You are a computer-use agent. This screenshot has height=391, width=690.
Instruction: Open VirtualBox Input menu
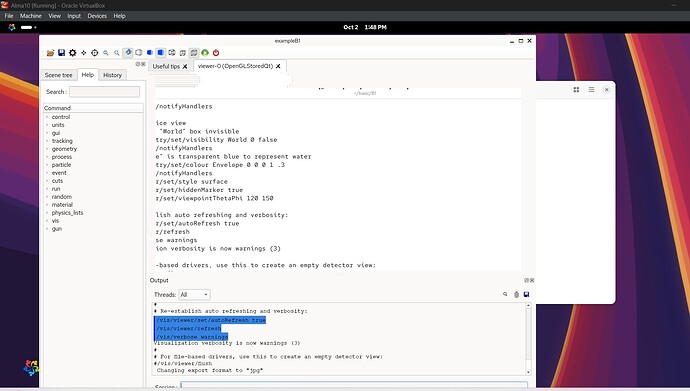pos(74,16)
